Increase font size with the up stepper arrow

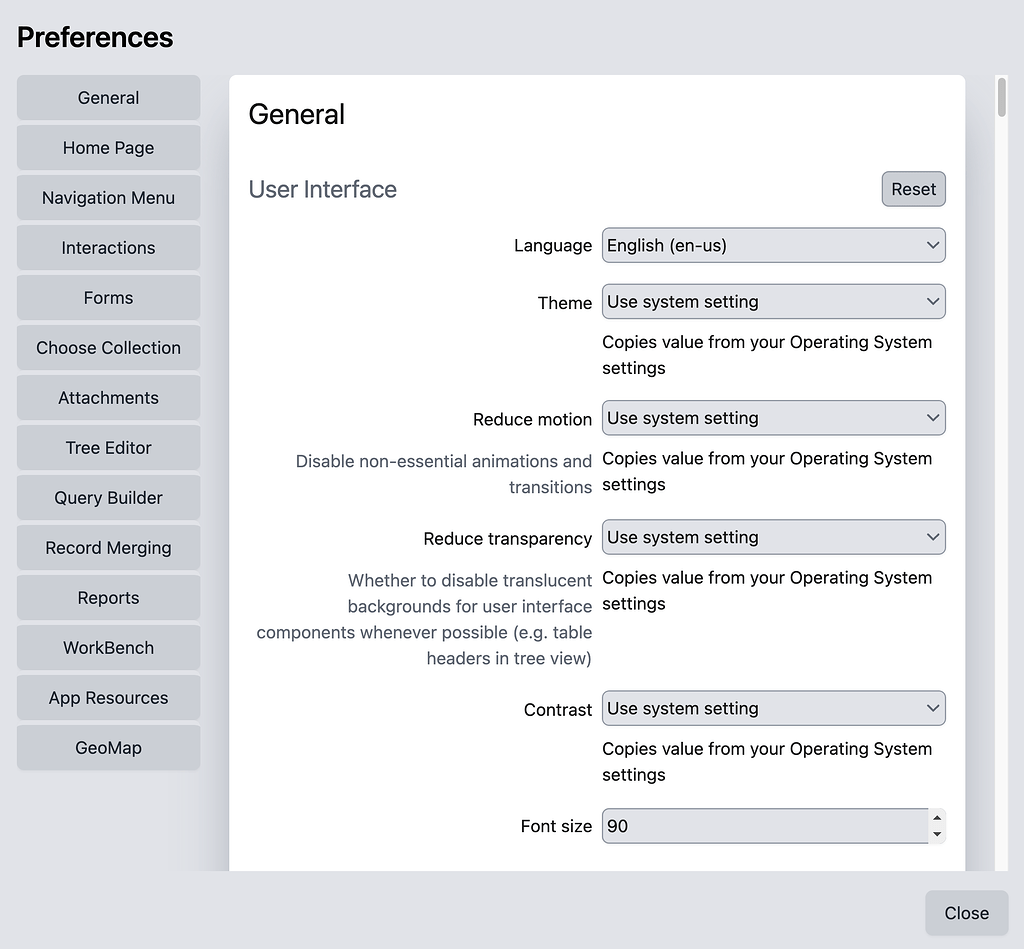click(937, 817)
